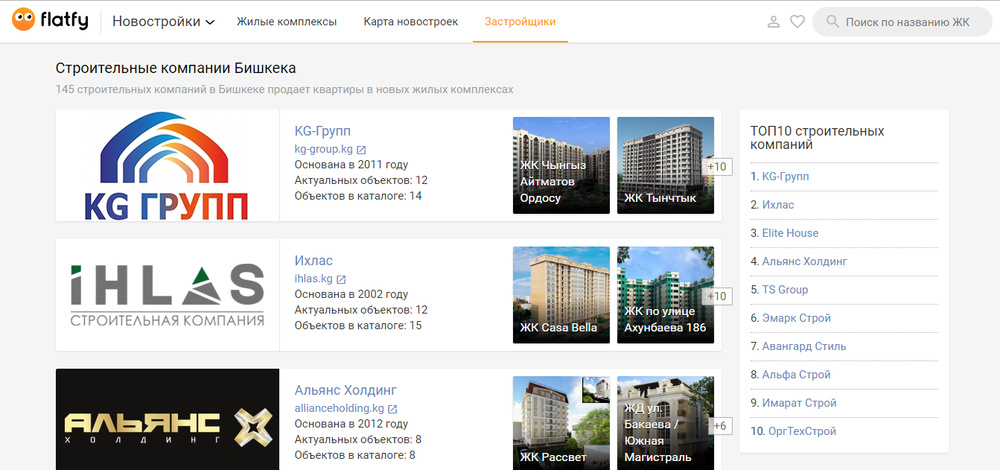
Task: Open the ЖК Casa Bella thumbnail
Action: pos(561,295)
